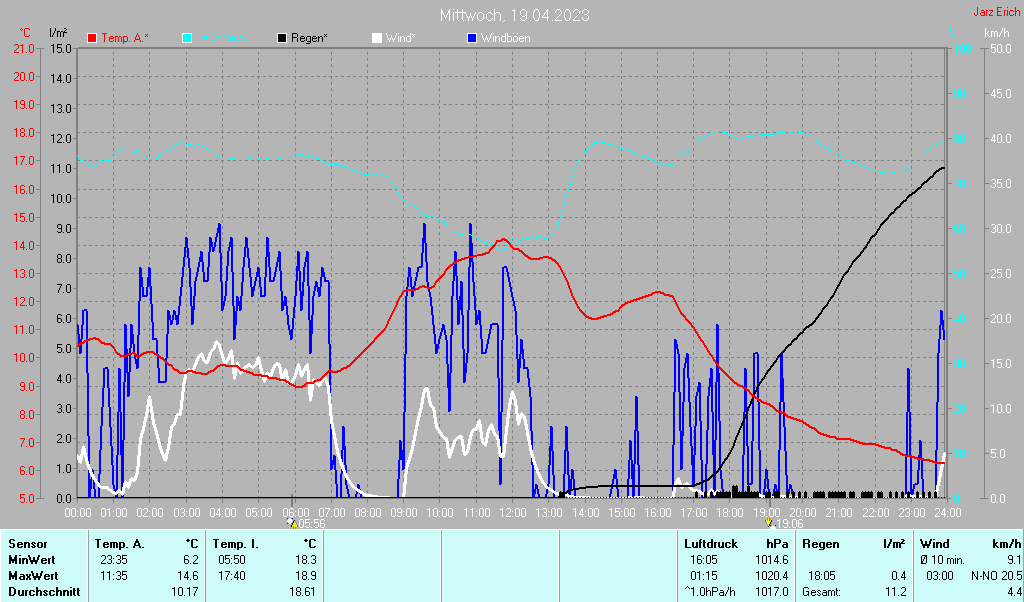Image resolution: width=1024 pixels, height=602 pixels.
Task: Click the sunrise marker at 05:56
Action: [x=292, y=523]
